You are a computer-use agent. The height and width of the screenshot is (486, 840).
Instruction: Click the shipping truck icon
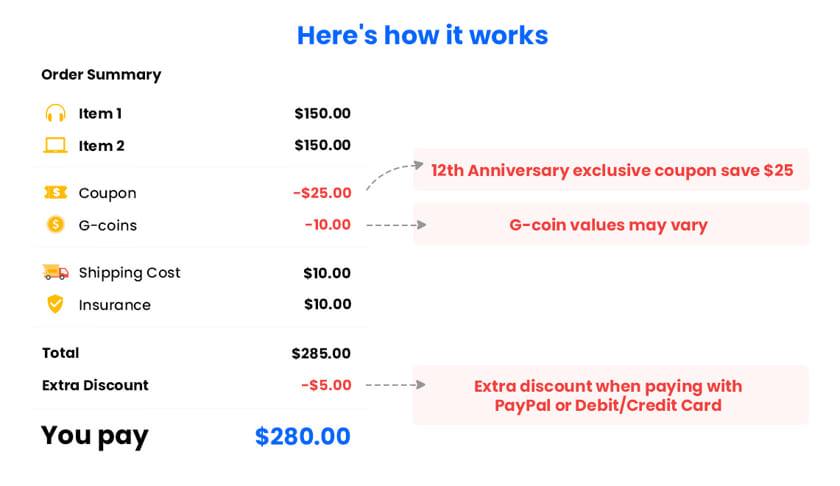tap(55, 272)
